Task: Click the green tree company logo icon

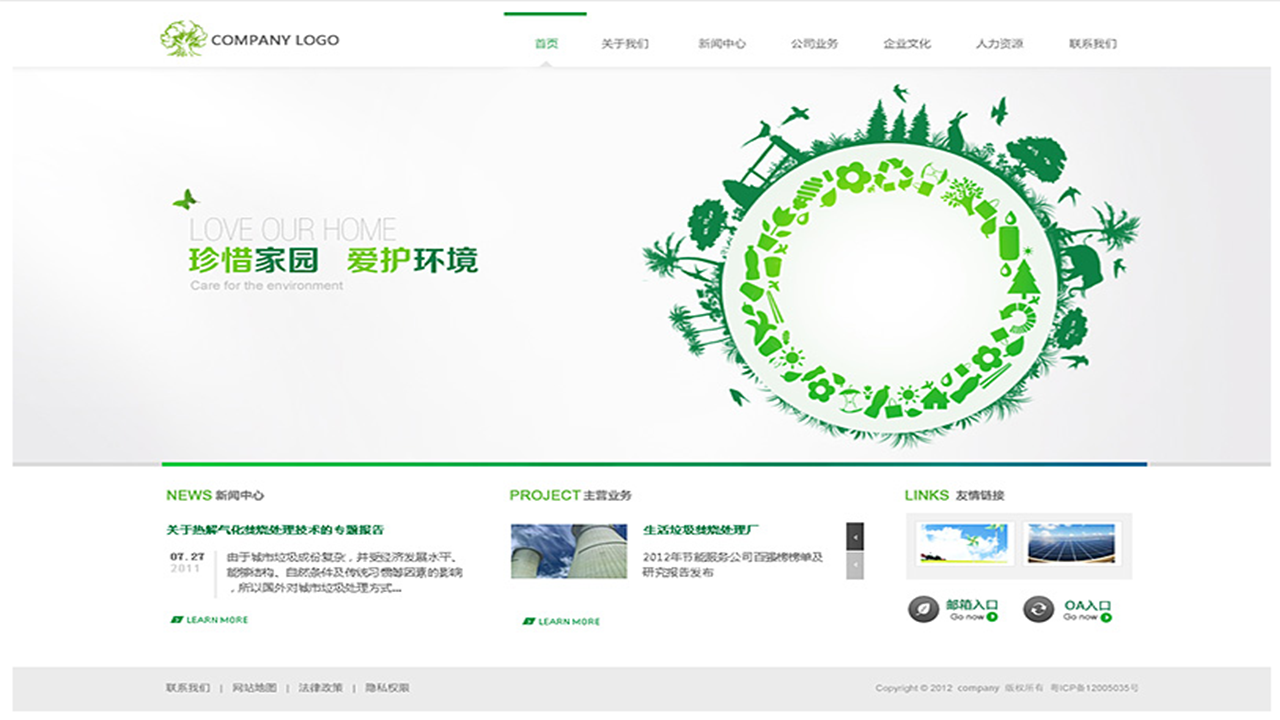Action: [183, 39]
